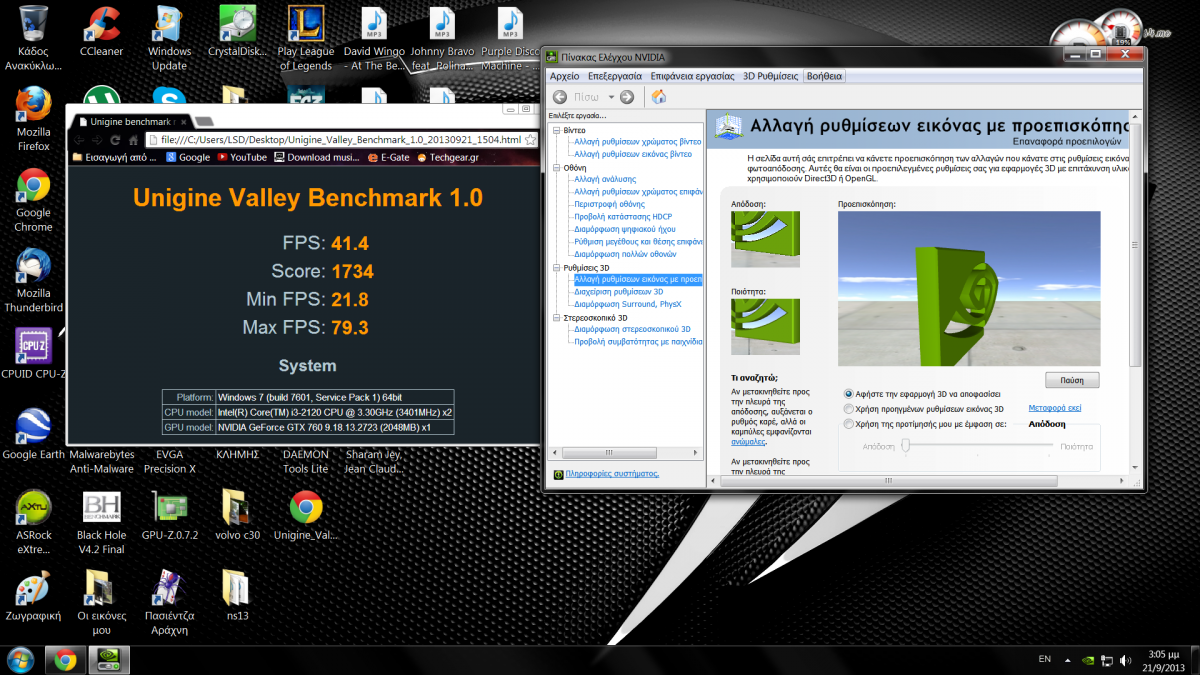Open the Techgear.gr bookmark in Chrome
The image size is (1200, 675).
[449, 157]
